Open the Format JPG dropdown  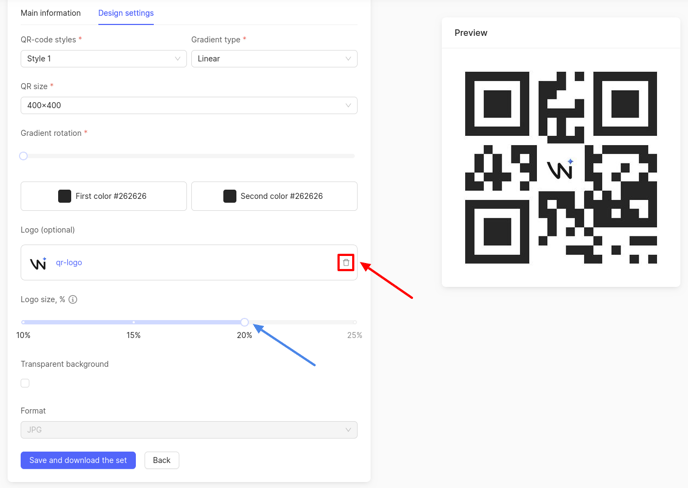pyautogui.click(x=188, y=430)
